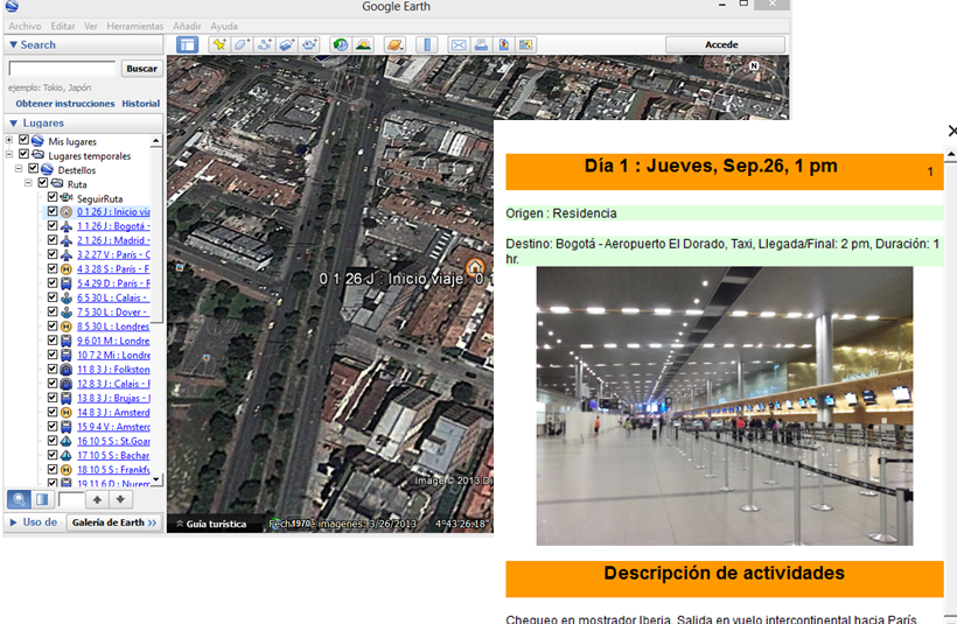Toggle the sidebar panel button

point(187,45)
